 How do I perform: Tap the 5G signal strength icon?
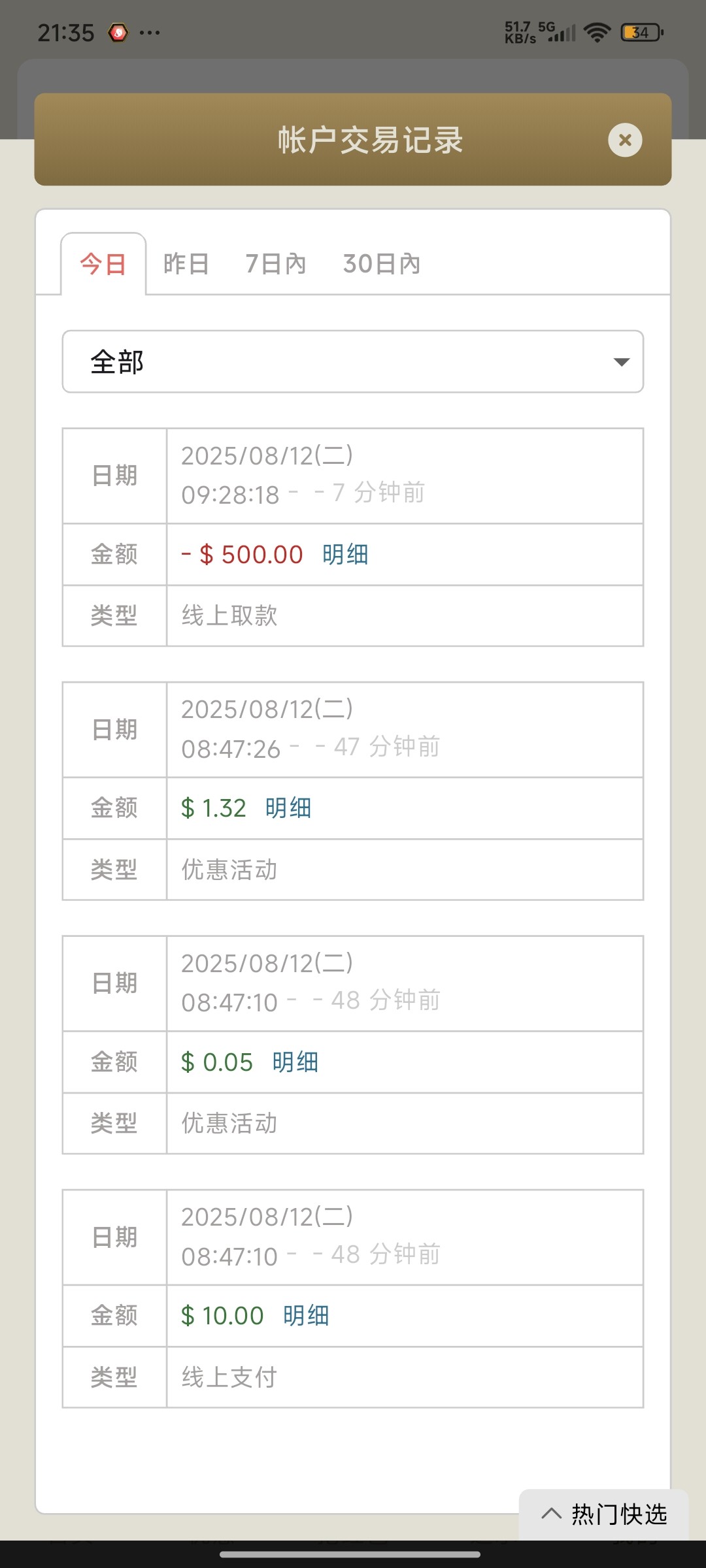tap(562, 32)
